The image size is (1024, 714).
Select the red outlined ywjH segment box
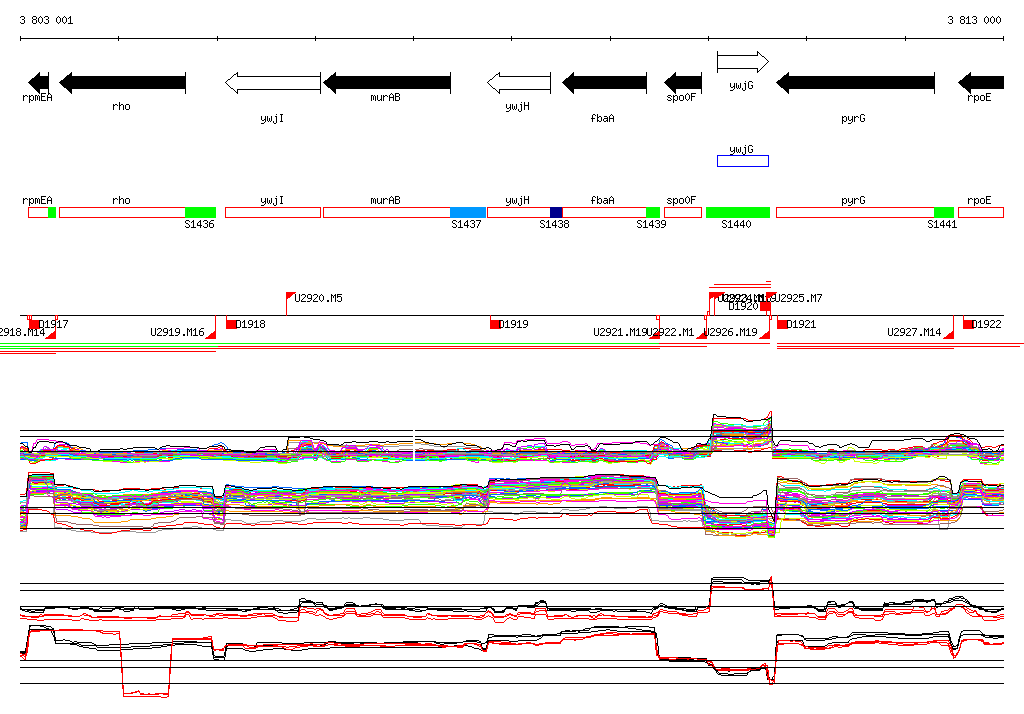(519, 212)
